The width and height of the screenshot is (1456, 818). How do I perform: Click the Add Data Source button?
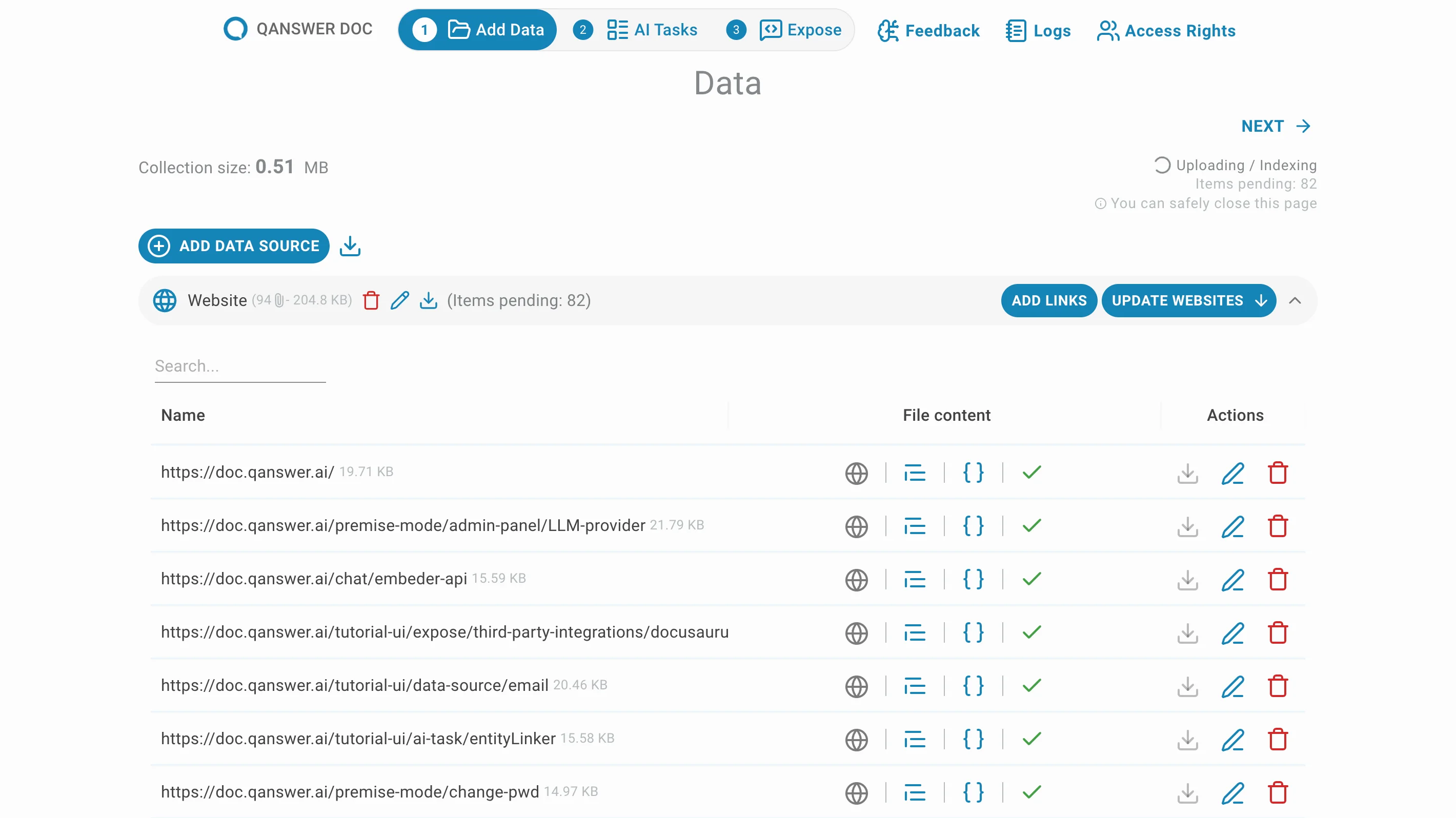click(233, 246)
